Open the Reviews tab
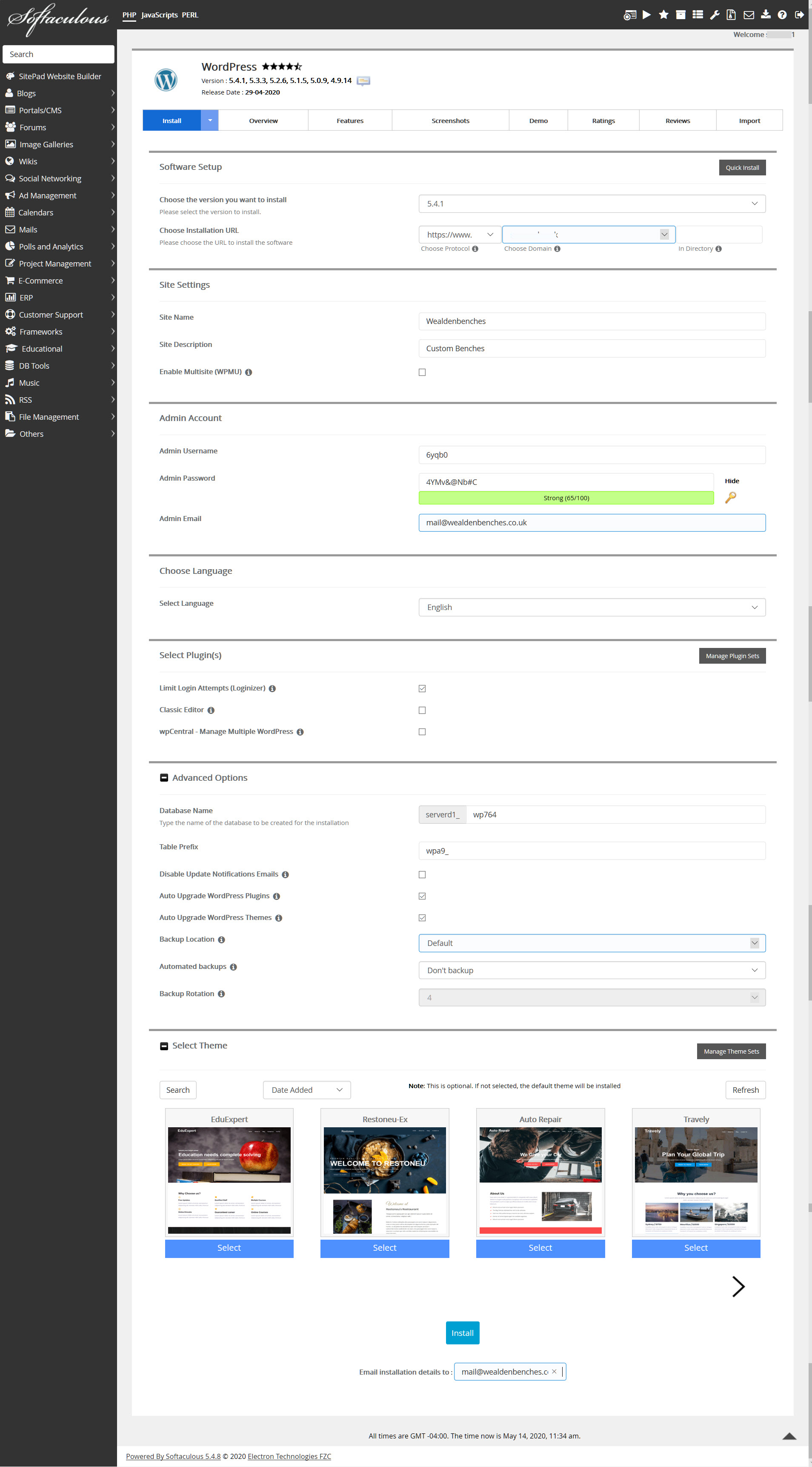 pos(677,121)
